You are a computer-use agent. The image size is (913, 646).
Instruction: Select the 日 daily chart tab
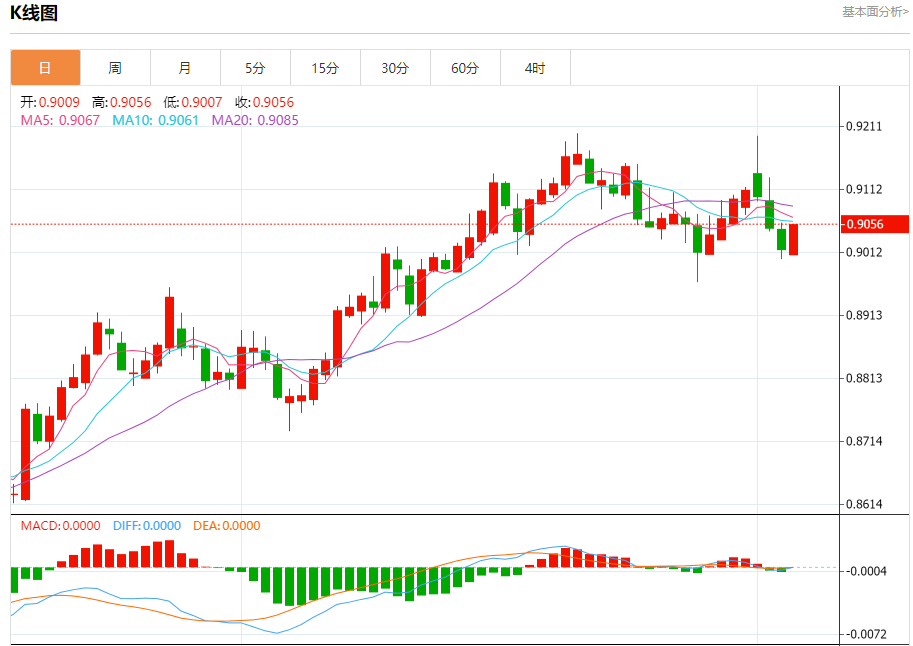(45, 68)
